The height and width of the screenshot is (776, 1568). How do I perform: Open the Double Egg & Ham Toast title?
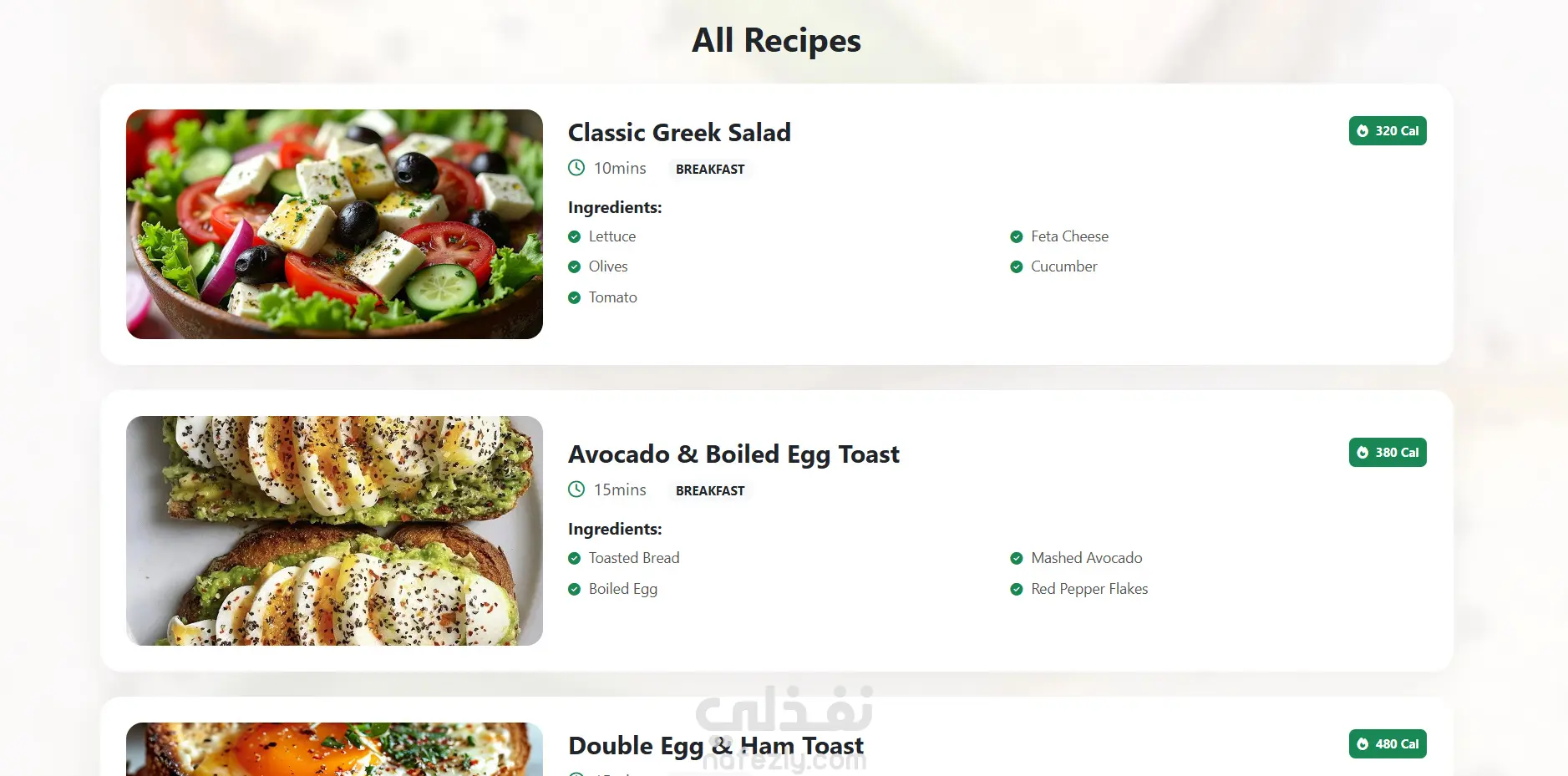[716, 745]
